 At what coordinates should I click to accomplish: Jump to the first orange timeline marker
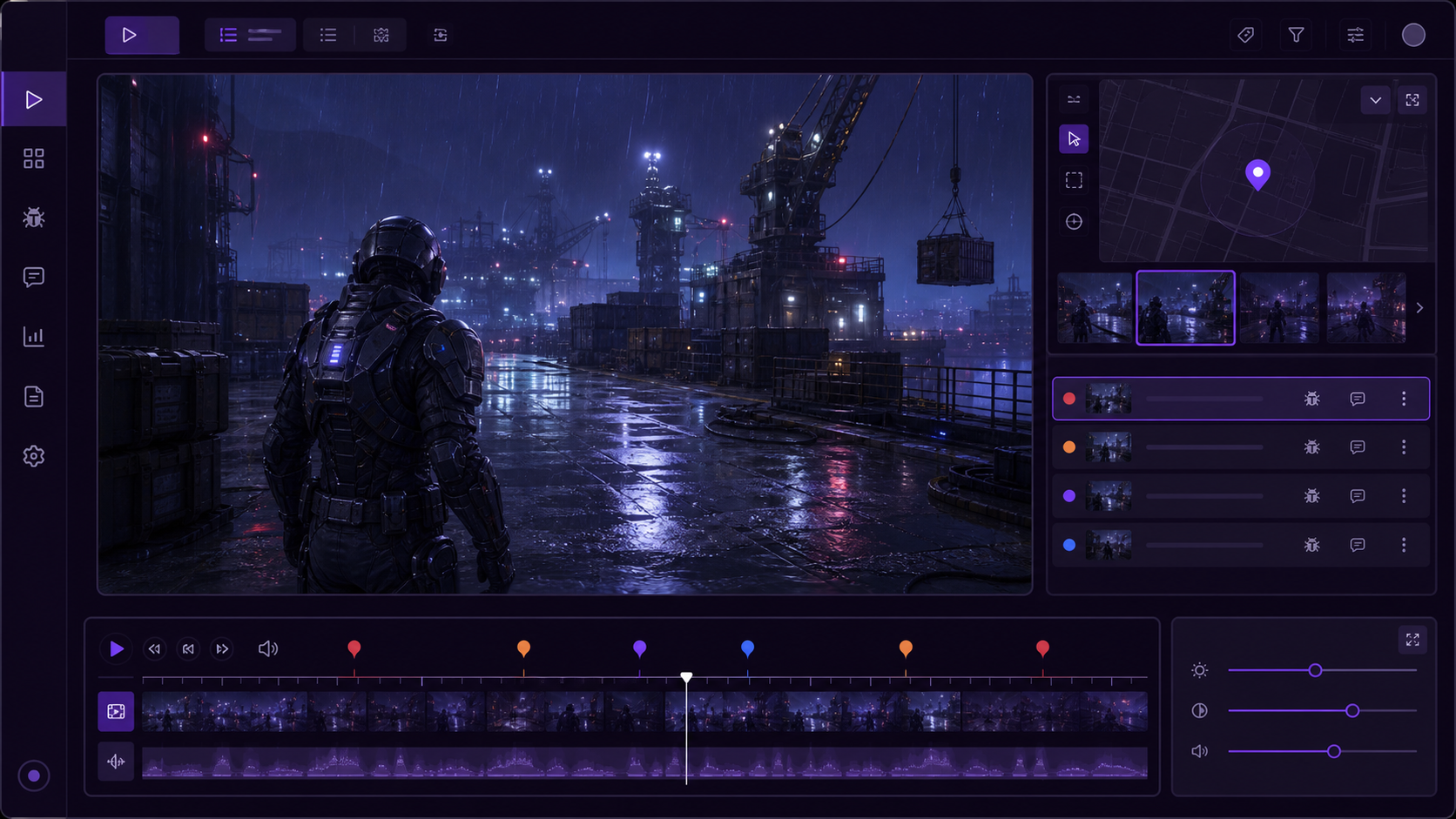[x=523, y=648]
